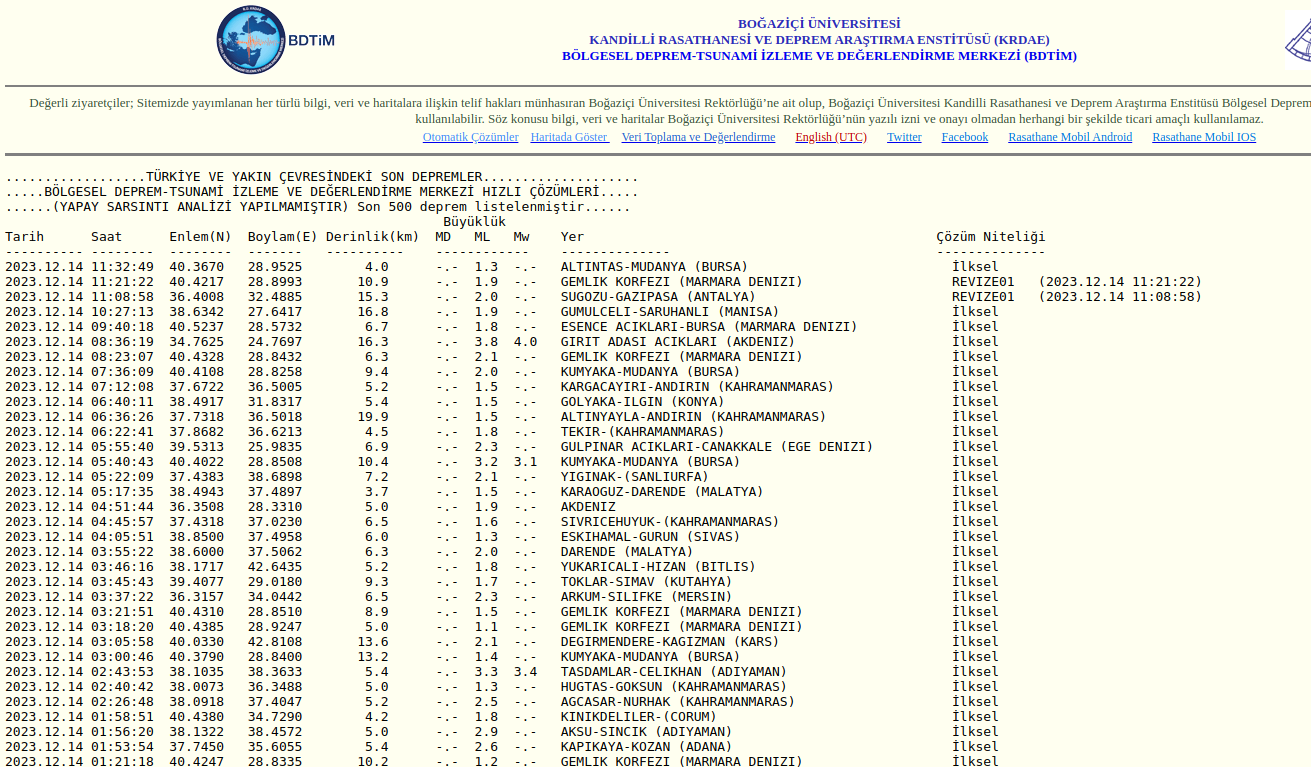
Task: Click the Boğaziçi Üniversitesi heading text
Action: [819, 24]
